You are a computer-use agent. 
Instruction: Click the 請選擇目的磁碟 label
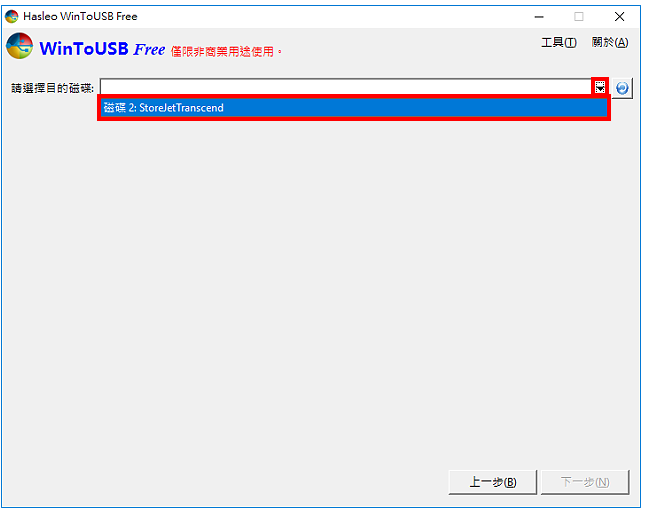pyautogui.click(x=53, y=88)
